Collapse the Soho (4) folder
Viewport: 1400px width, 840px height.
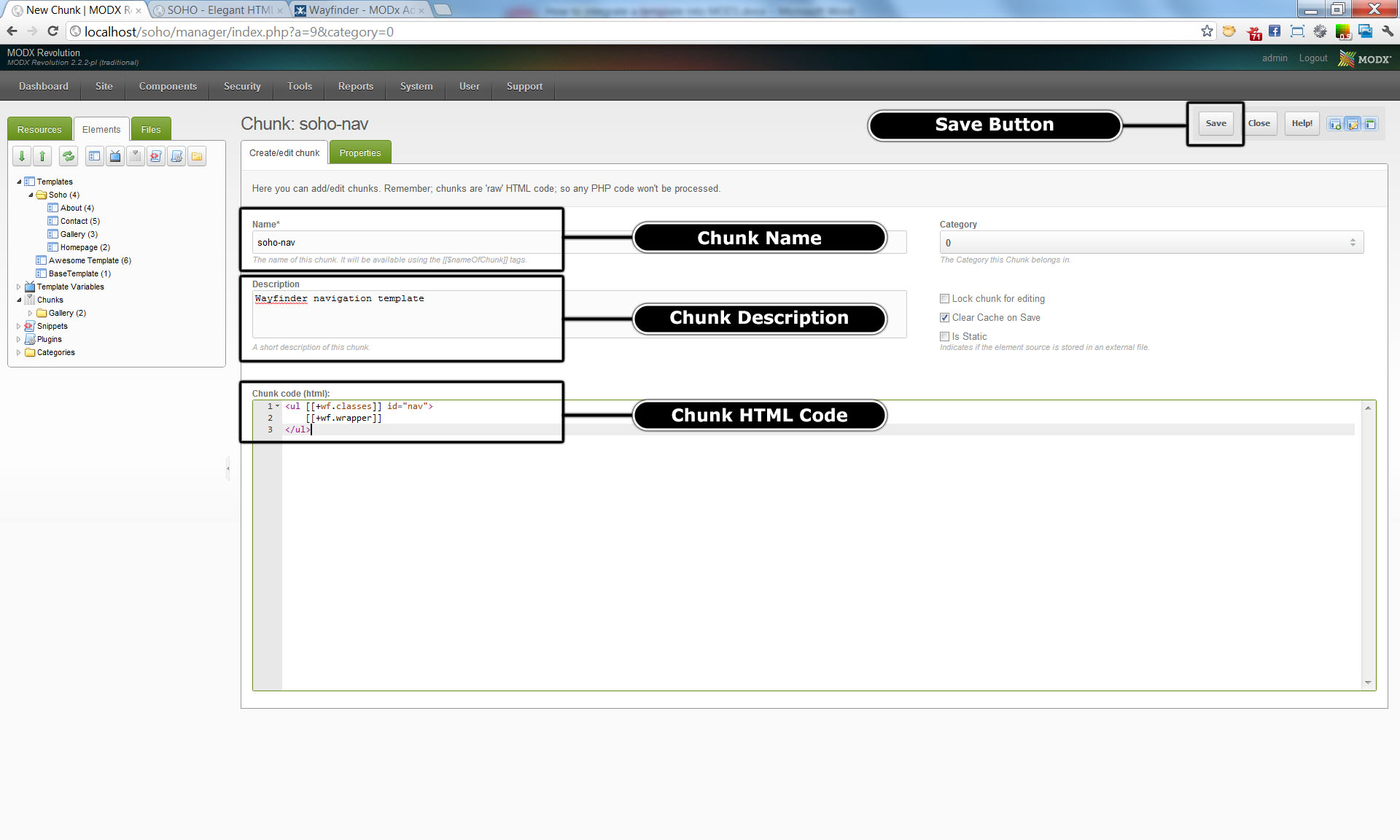[x=31, y=195]
